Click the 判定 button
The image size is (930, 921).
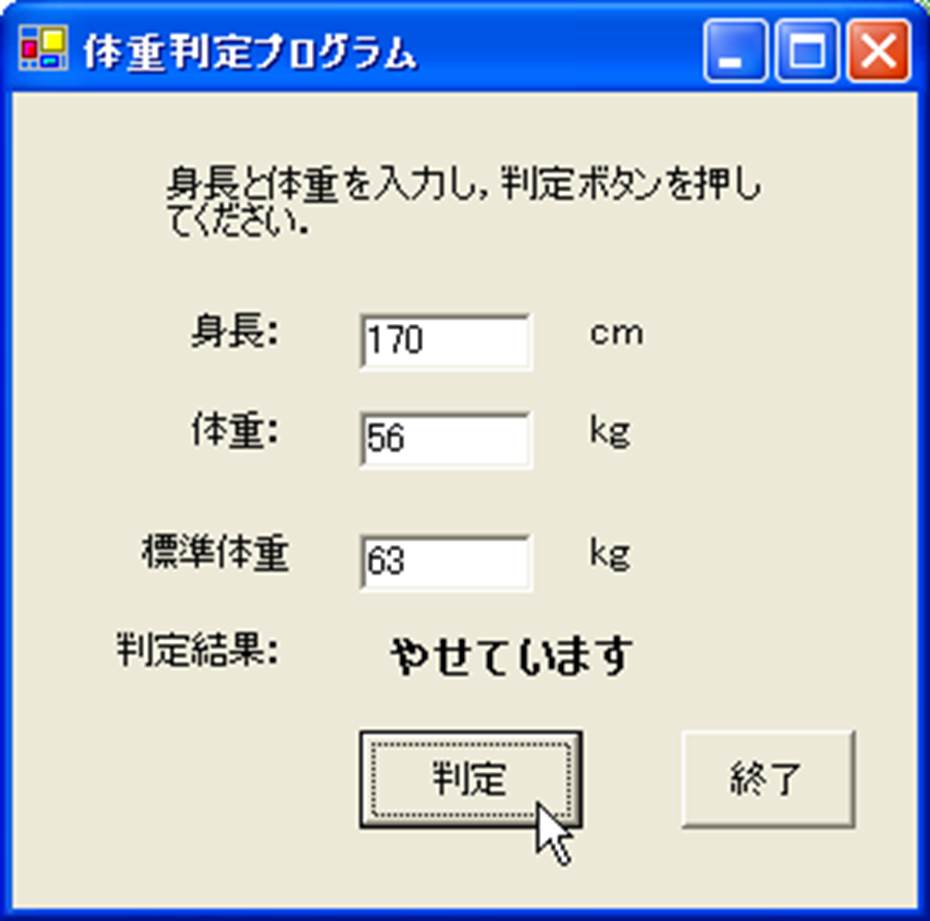[x=470, y=779]
